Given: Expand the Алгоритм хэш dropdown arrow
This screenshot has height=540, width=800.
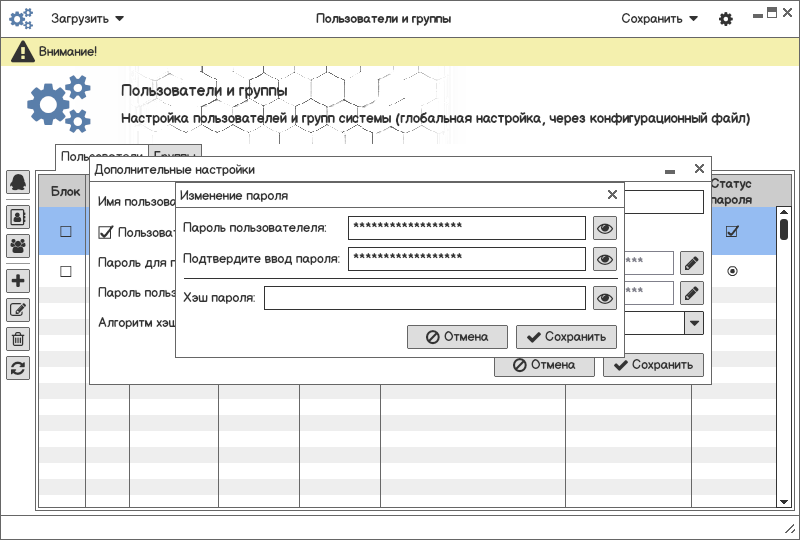Looking at the screenshot, I should coord(694,323).
